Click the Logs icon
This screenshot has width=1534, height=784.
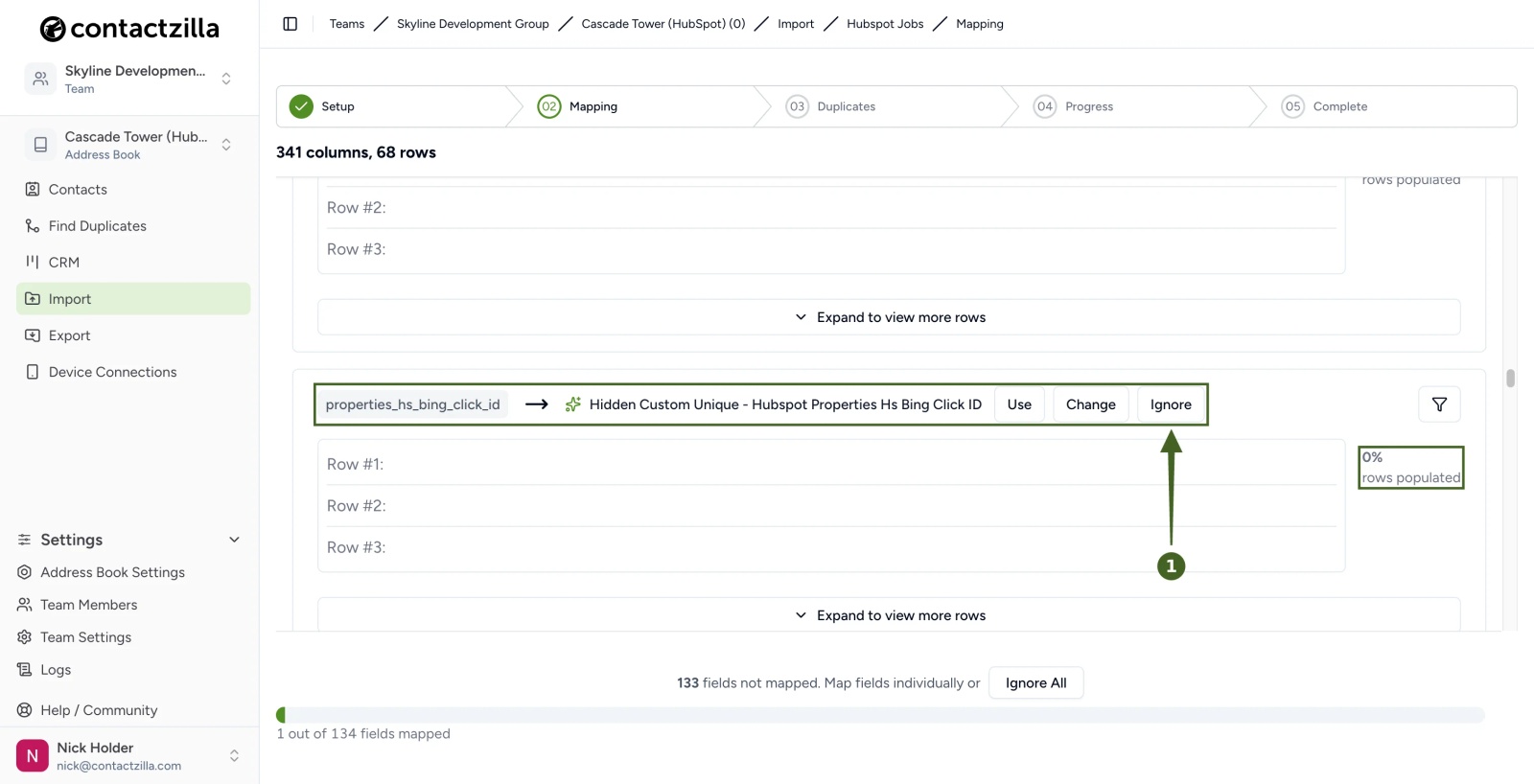pyautogui.click(x=25, y=670)
